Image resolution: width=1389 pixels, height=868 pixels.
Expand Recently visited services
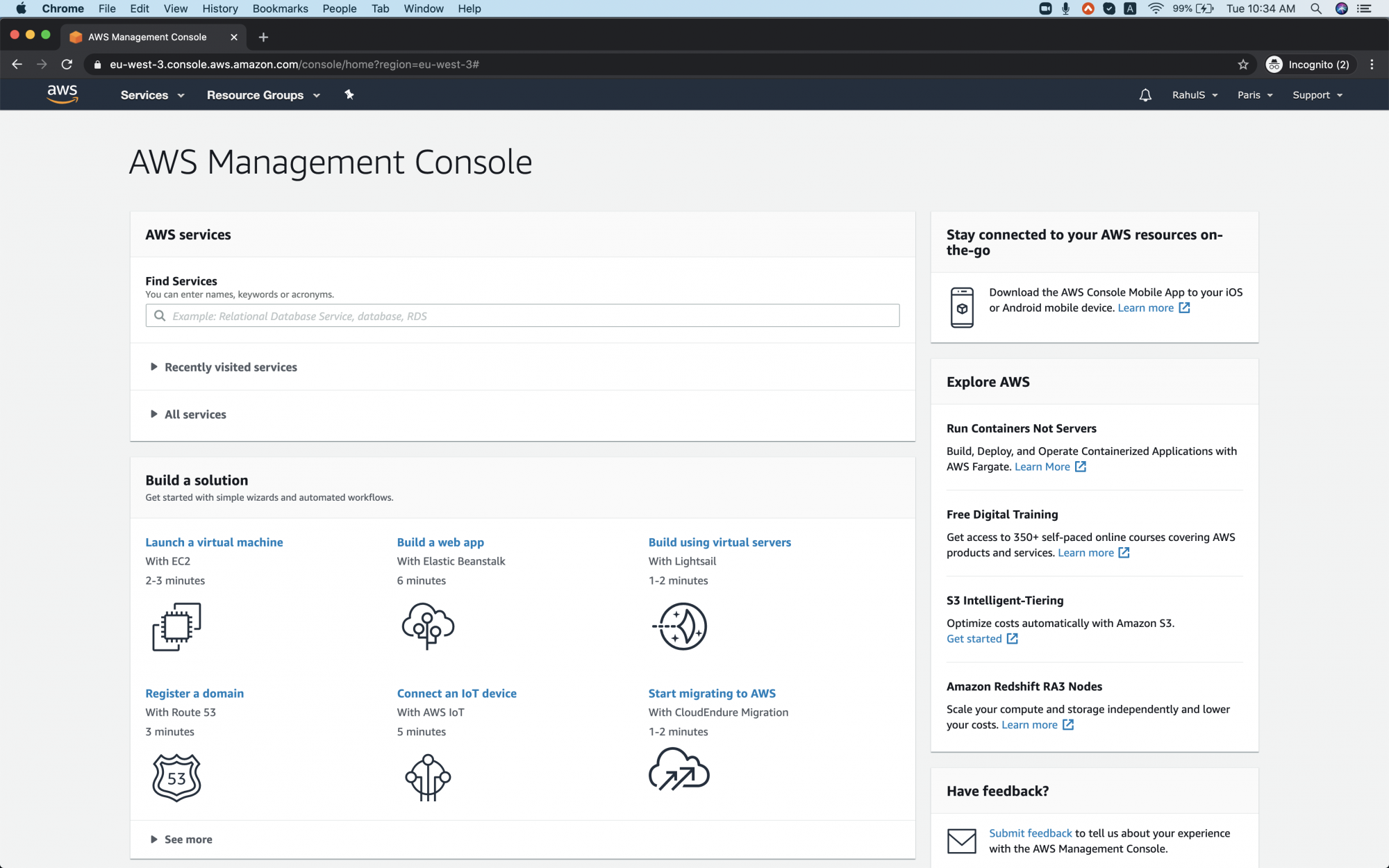[x=230, y=367]
